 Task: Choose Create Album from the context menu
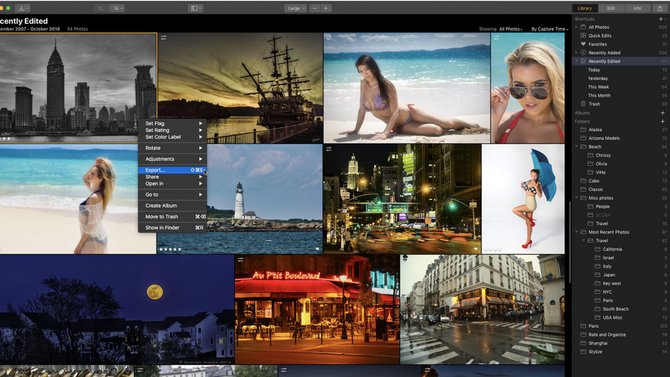click(173, 206)
